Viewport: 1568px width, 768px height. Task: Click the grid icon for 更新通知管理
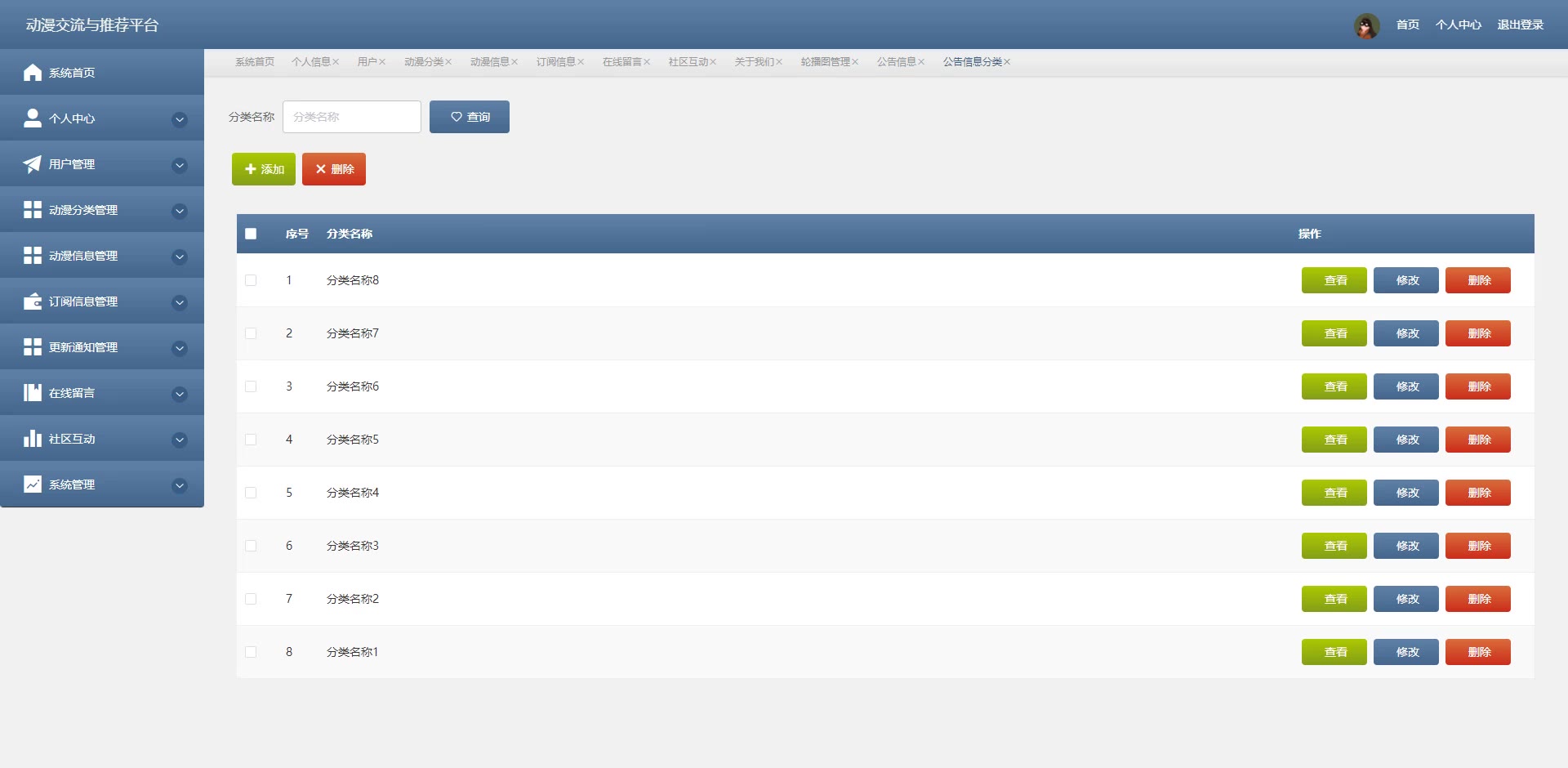pyautogui.click(x=33, y=347)
